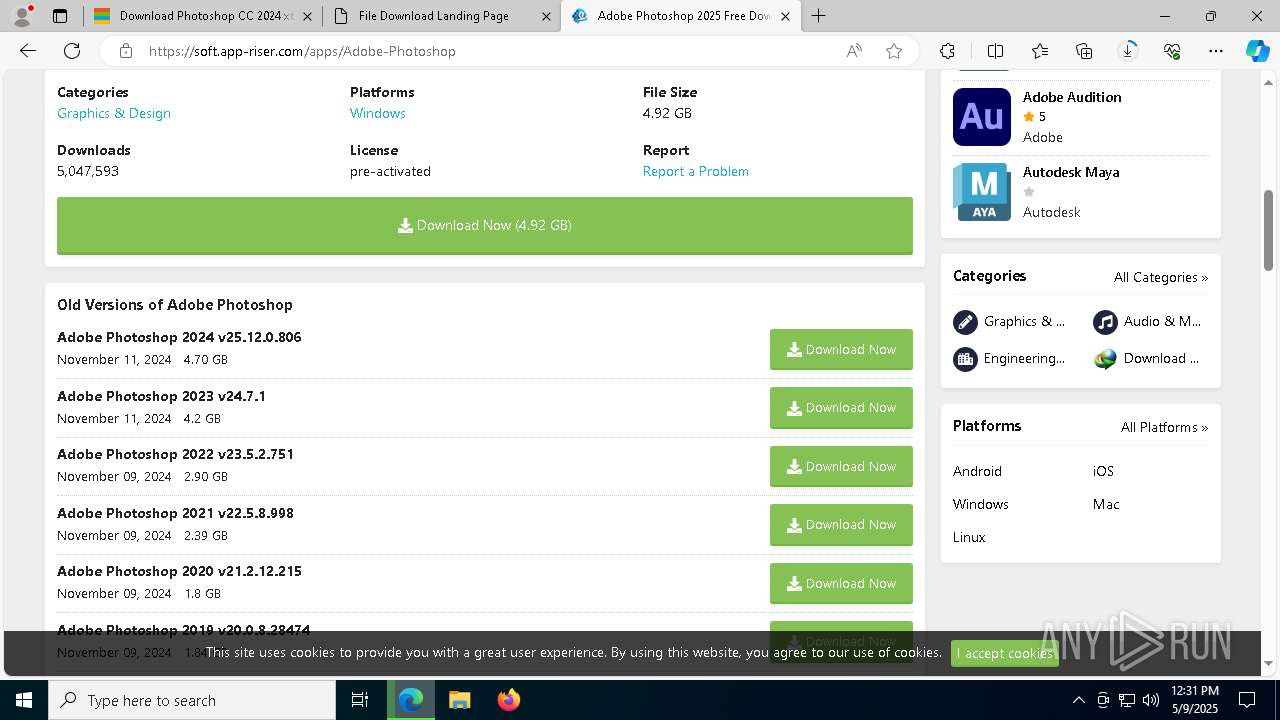This screenshot has height=720, width=1280.
Task: Open the notifications action center
Action: point(1247,700)
